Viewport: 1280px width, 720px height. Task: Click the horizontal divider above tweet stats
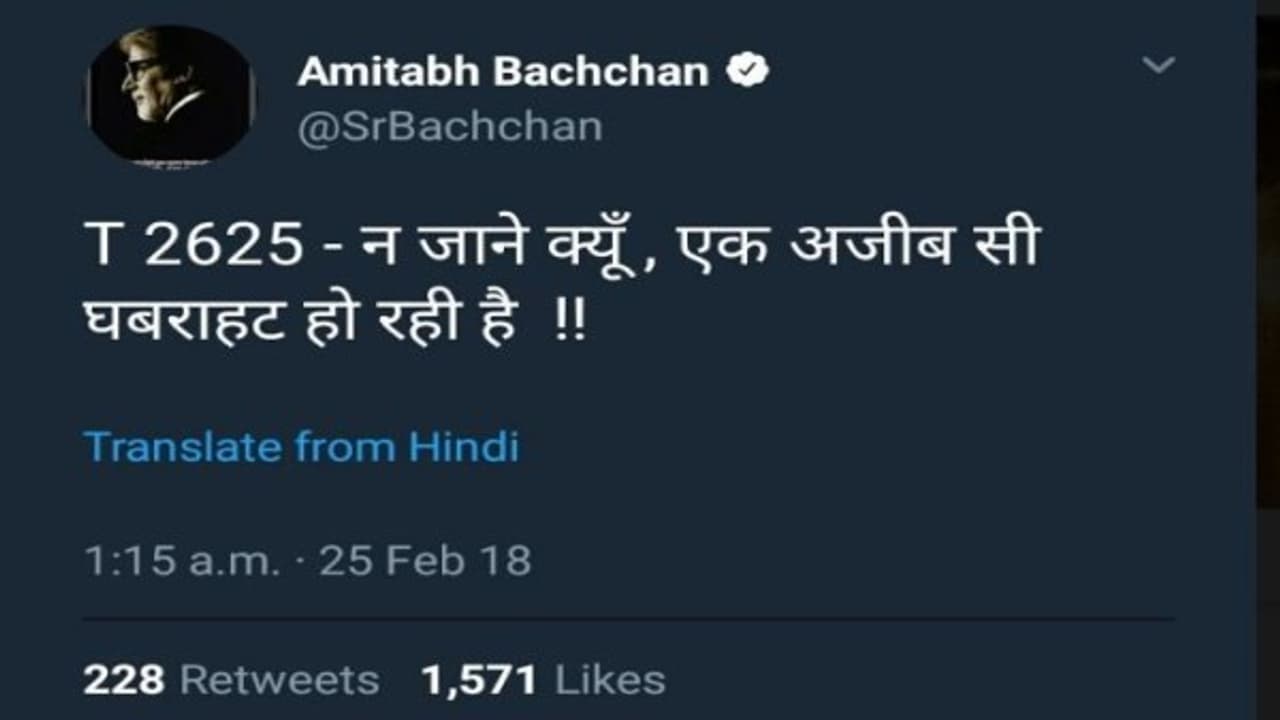click(x=628, y=620)
